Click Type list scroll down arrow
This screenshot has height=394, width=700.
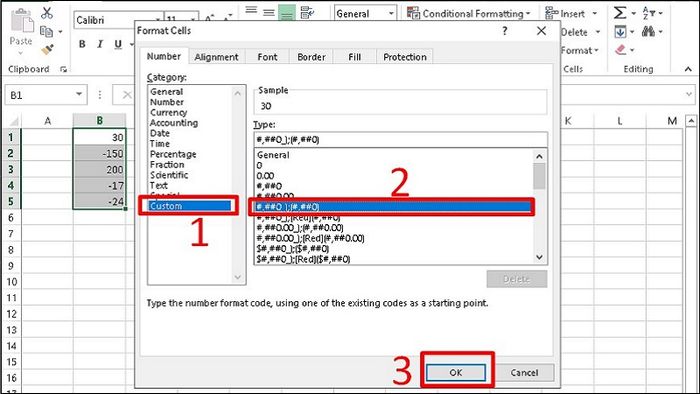point(539,257)
